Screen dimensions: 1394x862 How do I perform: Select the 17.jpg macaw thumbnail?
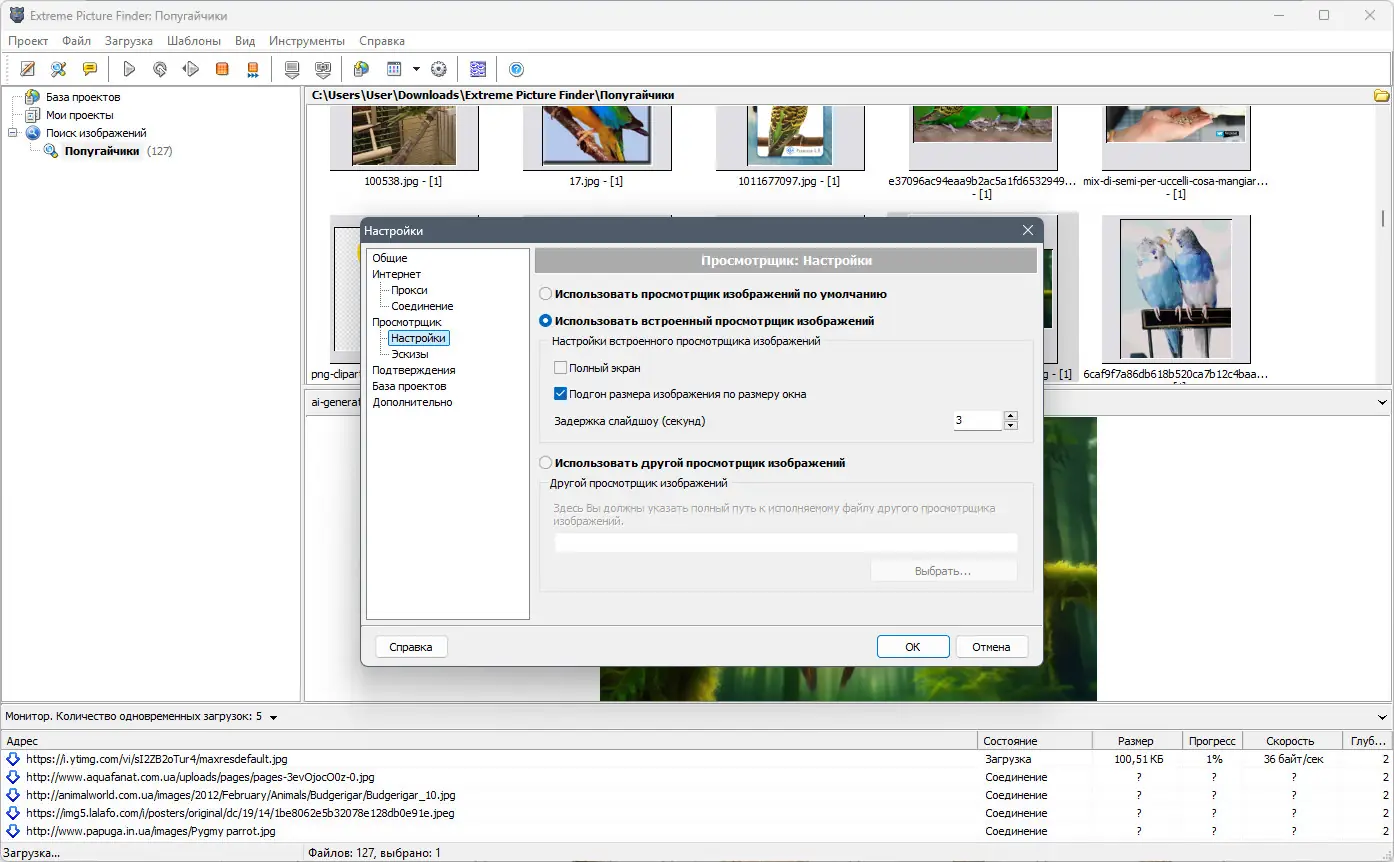pos(597,137)
